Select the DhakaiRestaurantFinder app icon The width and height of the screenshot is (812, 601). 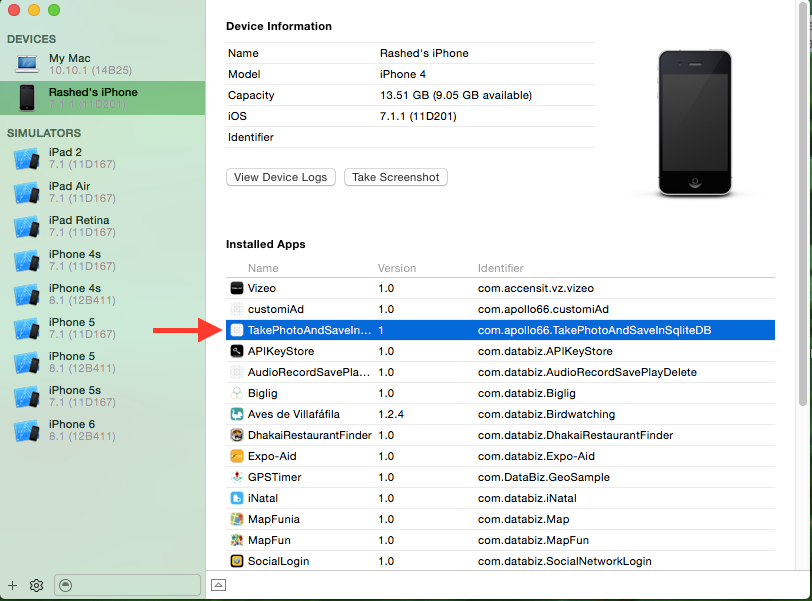[x=237, y=435]
